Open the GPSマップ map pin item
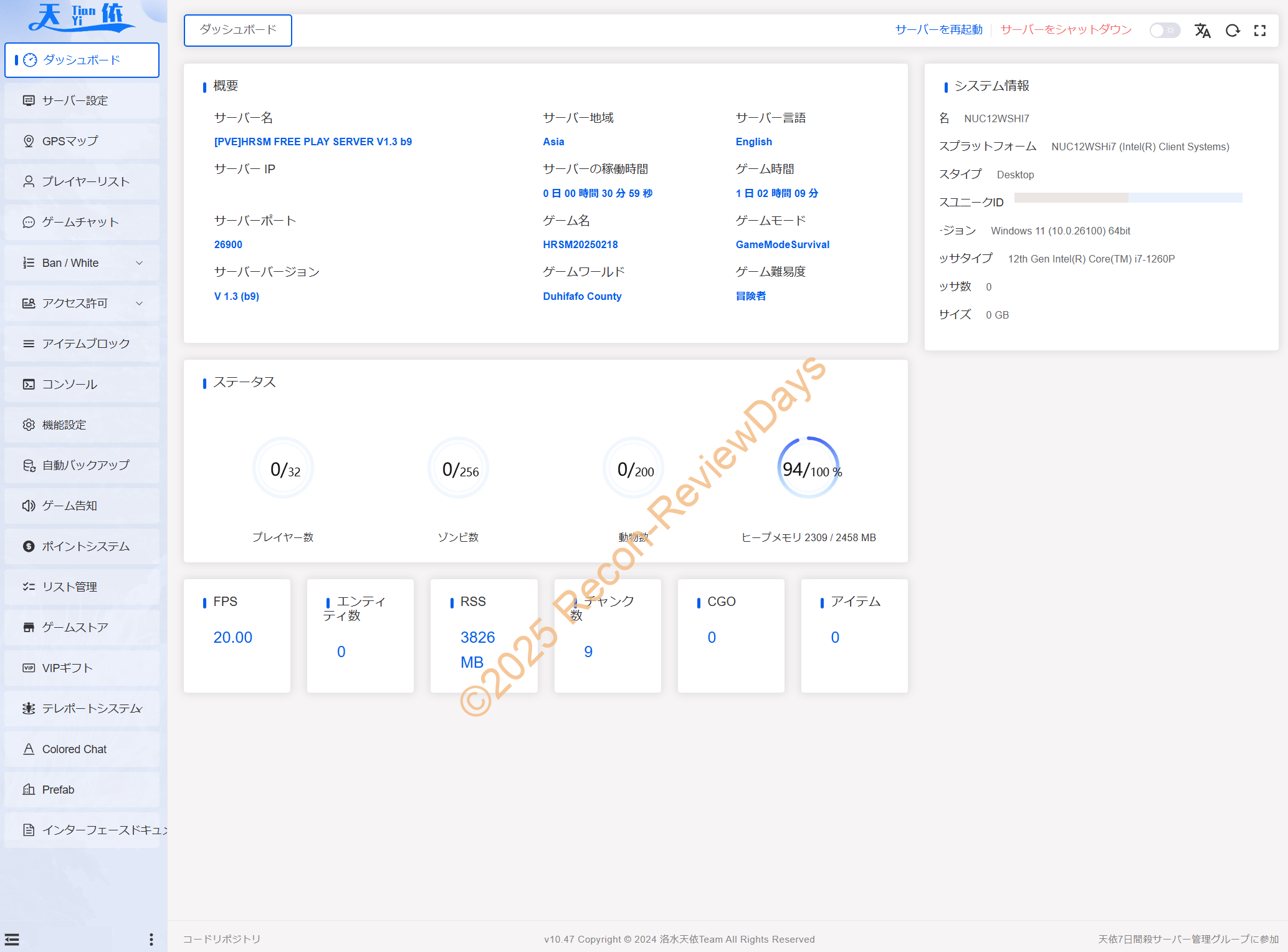Screen dimensions: 1288x952 click(x=82, y=141)
